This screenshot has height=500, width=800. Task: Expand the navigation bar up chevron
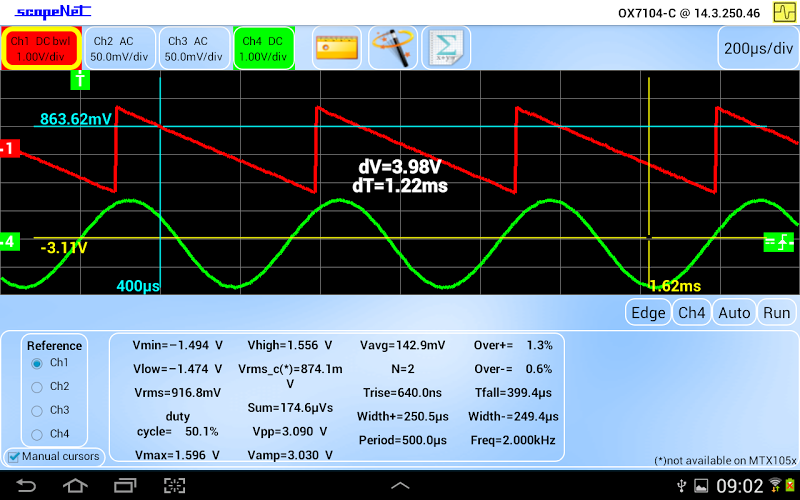(400, 486)
